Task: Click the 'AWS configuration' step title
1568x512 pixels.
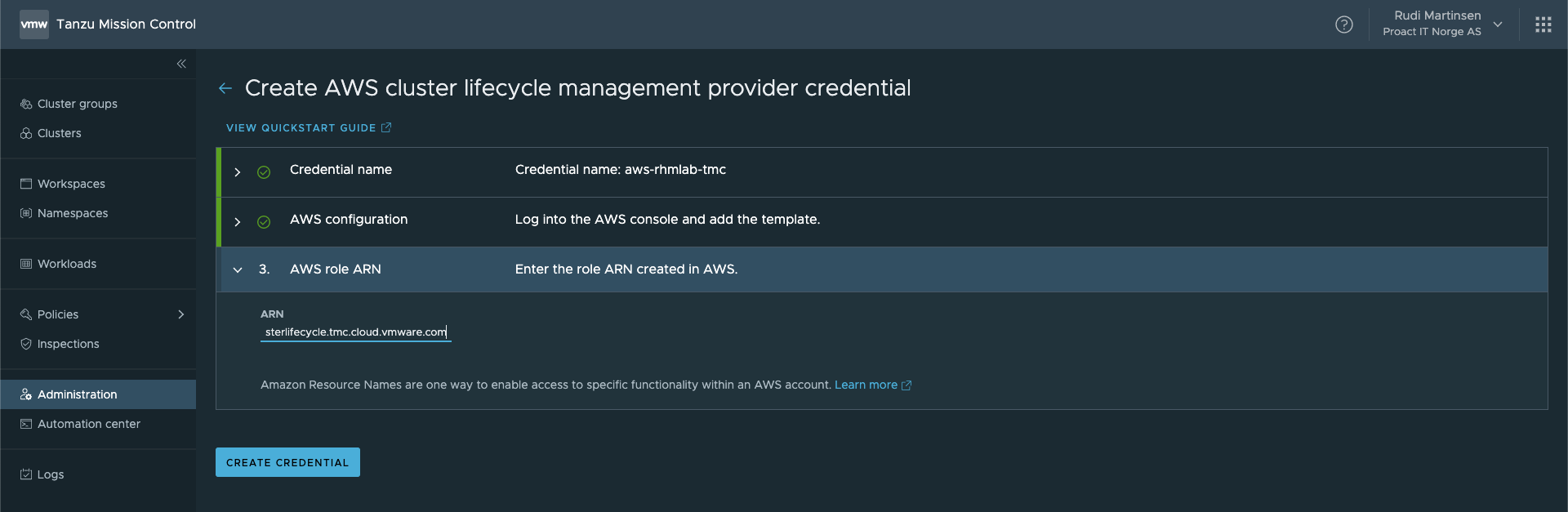Action: (x=349, y=220)
